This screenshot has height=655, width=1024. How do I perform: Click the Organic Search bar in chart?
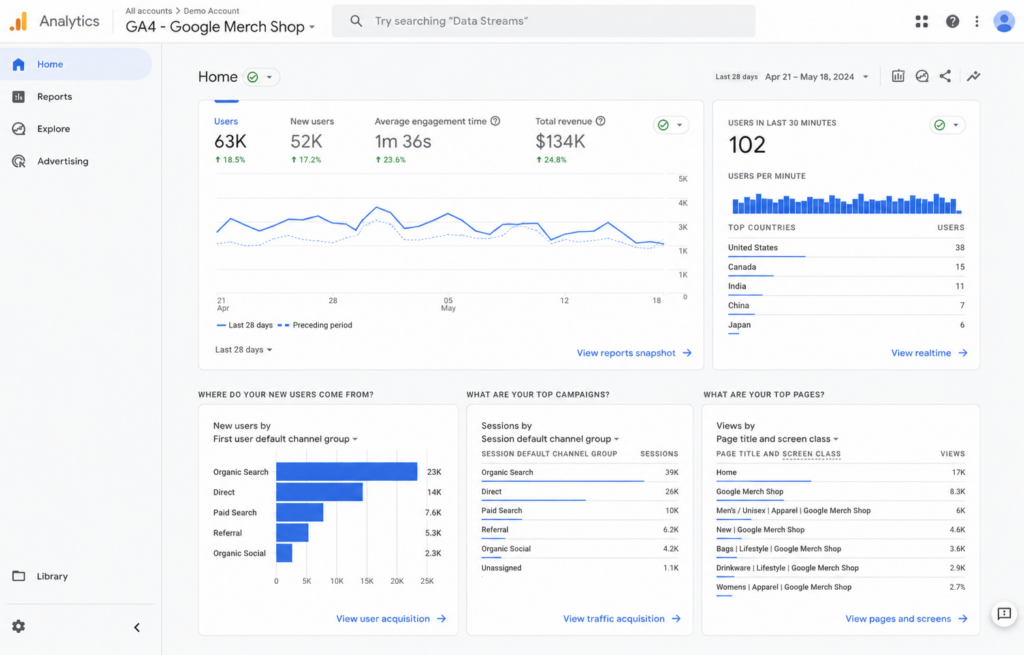(x=346, y=471)
